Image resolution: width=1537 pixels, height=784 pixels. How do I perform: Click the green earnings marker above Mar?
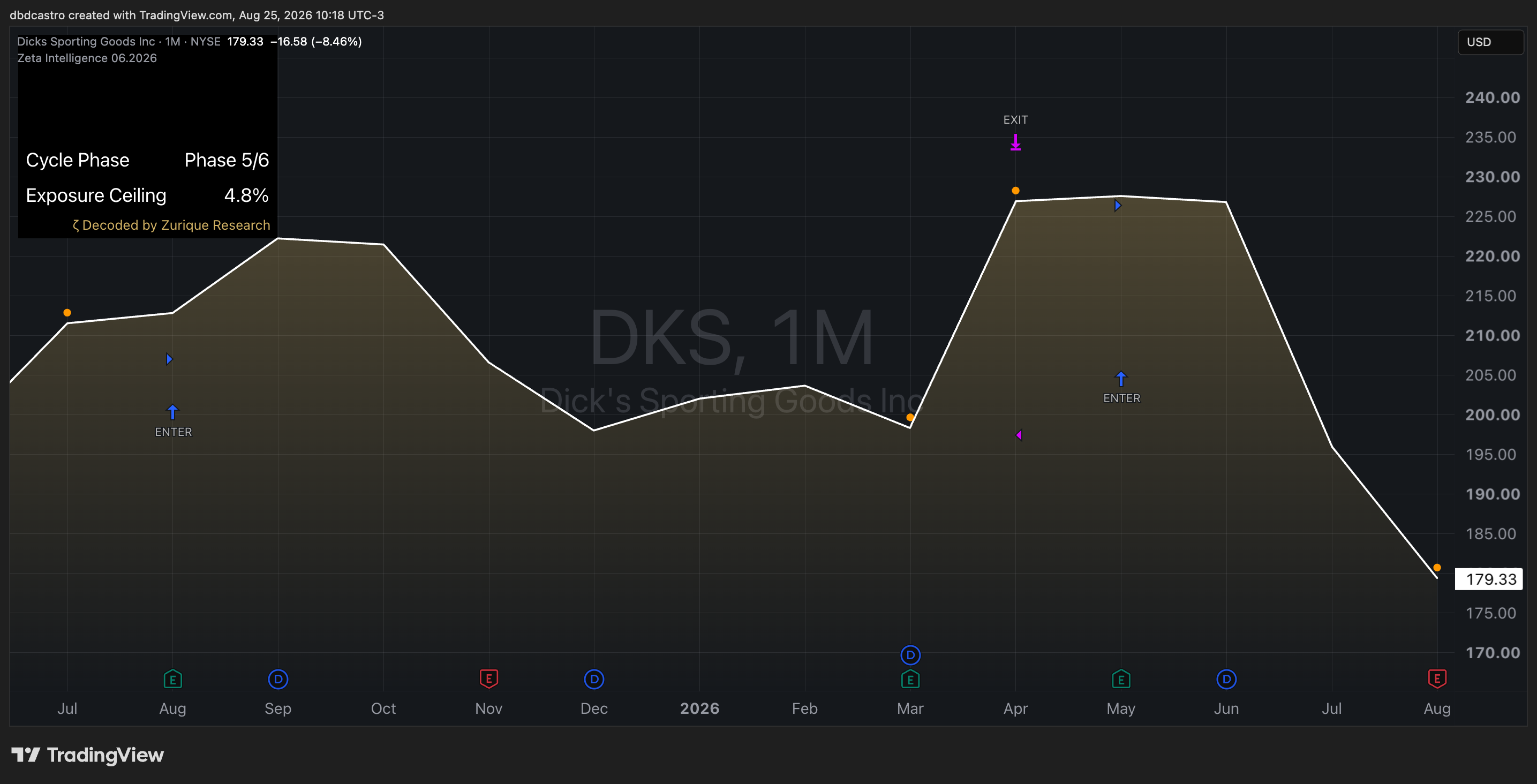[x=910, y=679]
